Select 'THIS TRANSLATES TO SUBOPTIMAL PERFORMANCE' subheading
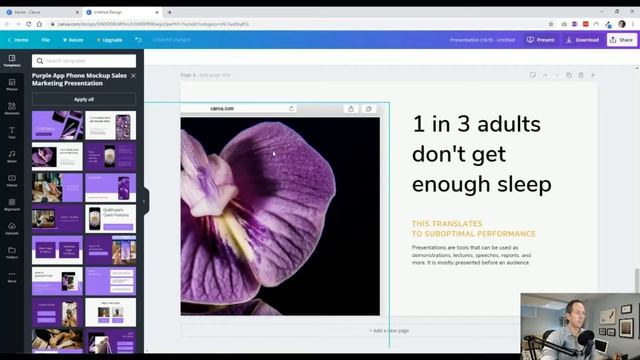640x360 pixels. [x=473, y=229]
